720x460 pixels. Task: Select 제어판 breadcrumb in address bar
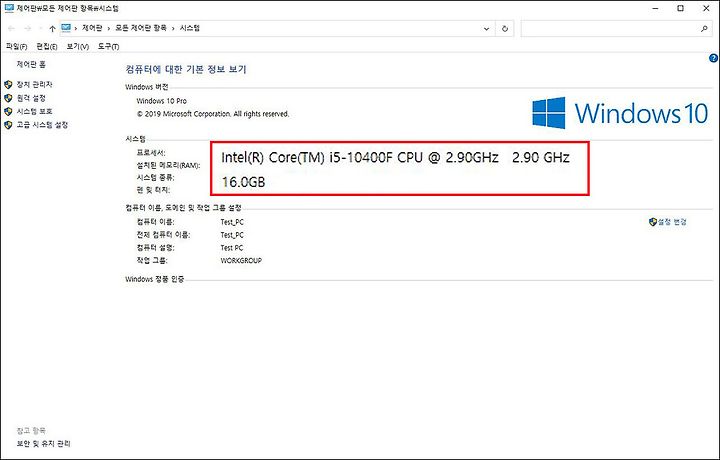[x=92, y=28]
